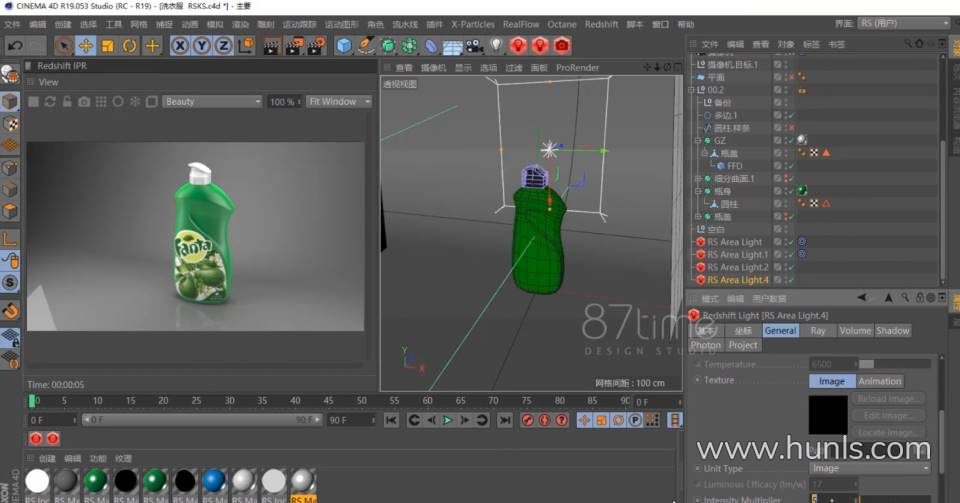Screen dimensions: 960x503
Task: Activate the Move tool
Action: click(x=86, y=46)
